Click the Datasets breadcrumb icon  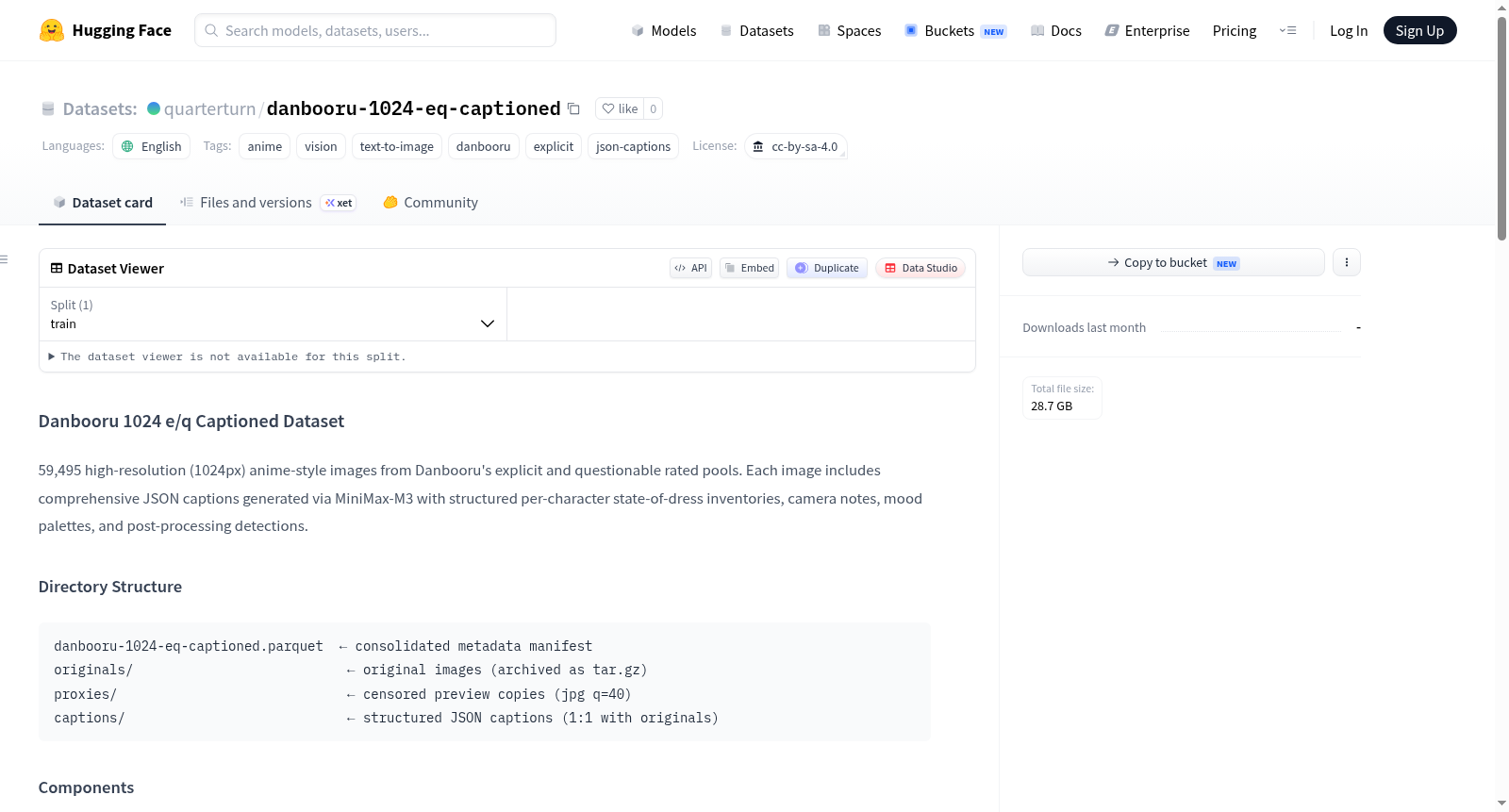[48, 108]
